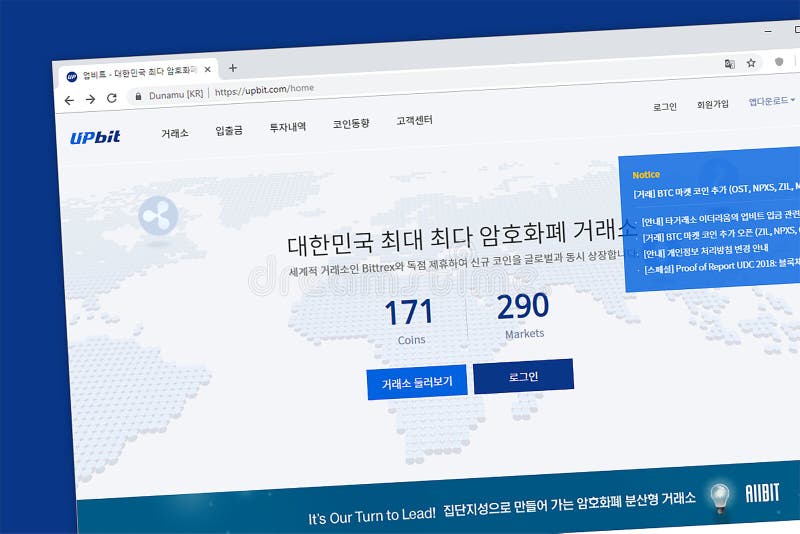Click the AllBit lightbulb icon
The width and height of the screenshot is (800, 534).
pos(720,498)
